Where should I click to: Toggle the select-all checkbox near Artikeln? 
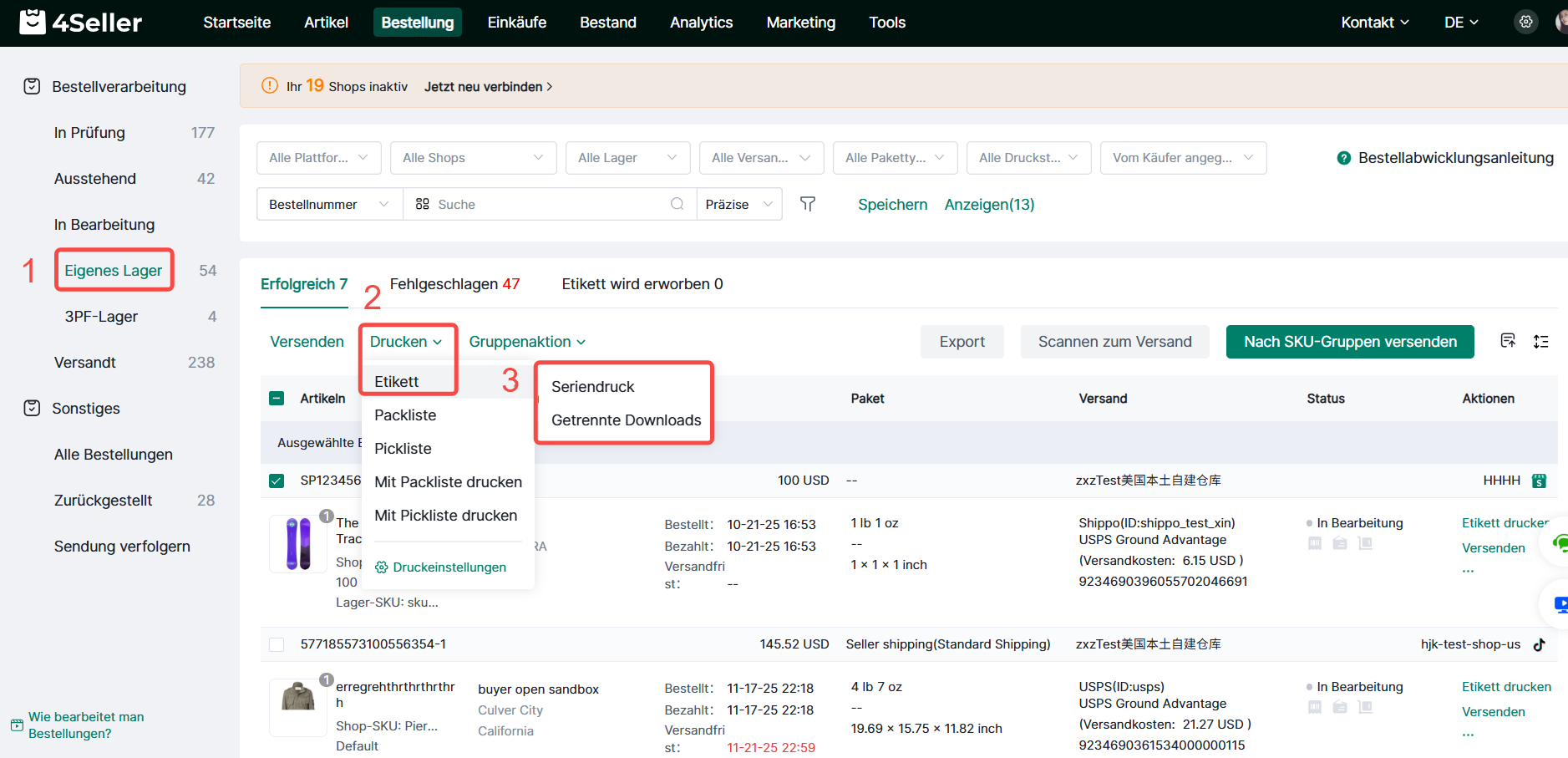(277, 399)
